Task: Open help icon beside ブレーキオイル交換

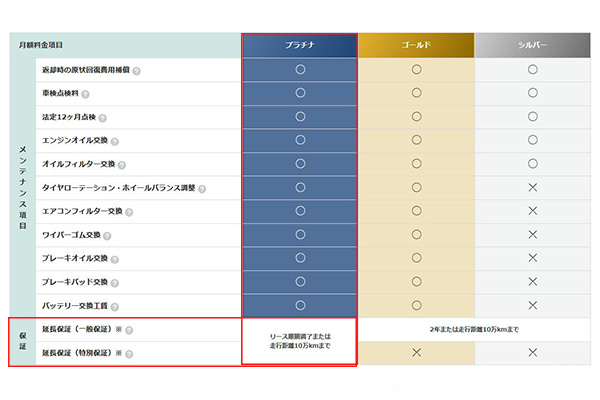Action: pyautogui.click(x=115, y=260)
